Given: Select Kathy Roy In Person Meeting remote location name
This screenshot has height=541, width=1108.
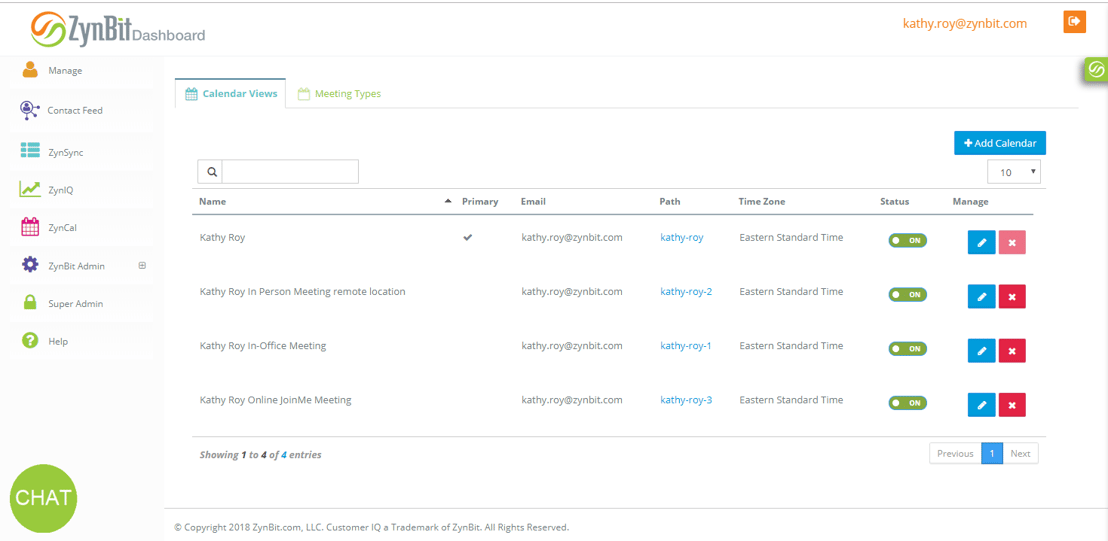Looking at the screenshot, I should pos(302,292).
